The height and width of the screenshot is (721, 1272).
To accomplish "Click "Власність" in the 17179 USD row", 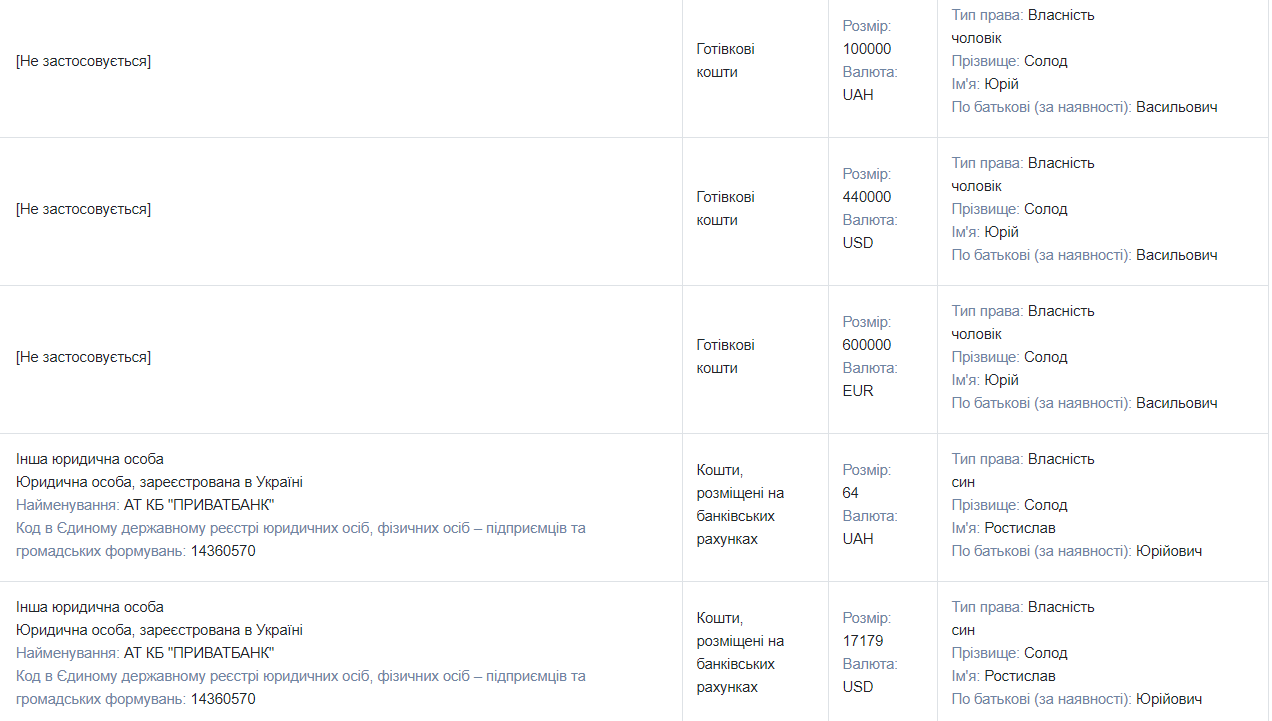I will click(x=1061, y=607).
